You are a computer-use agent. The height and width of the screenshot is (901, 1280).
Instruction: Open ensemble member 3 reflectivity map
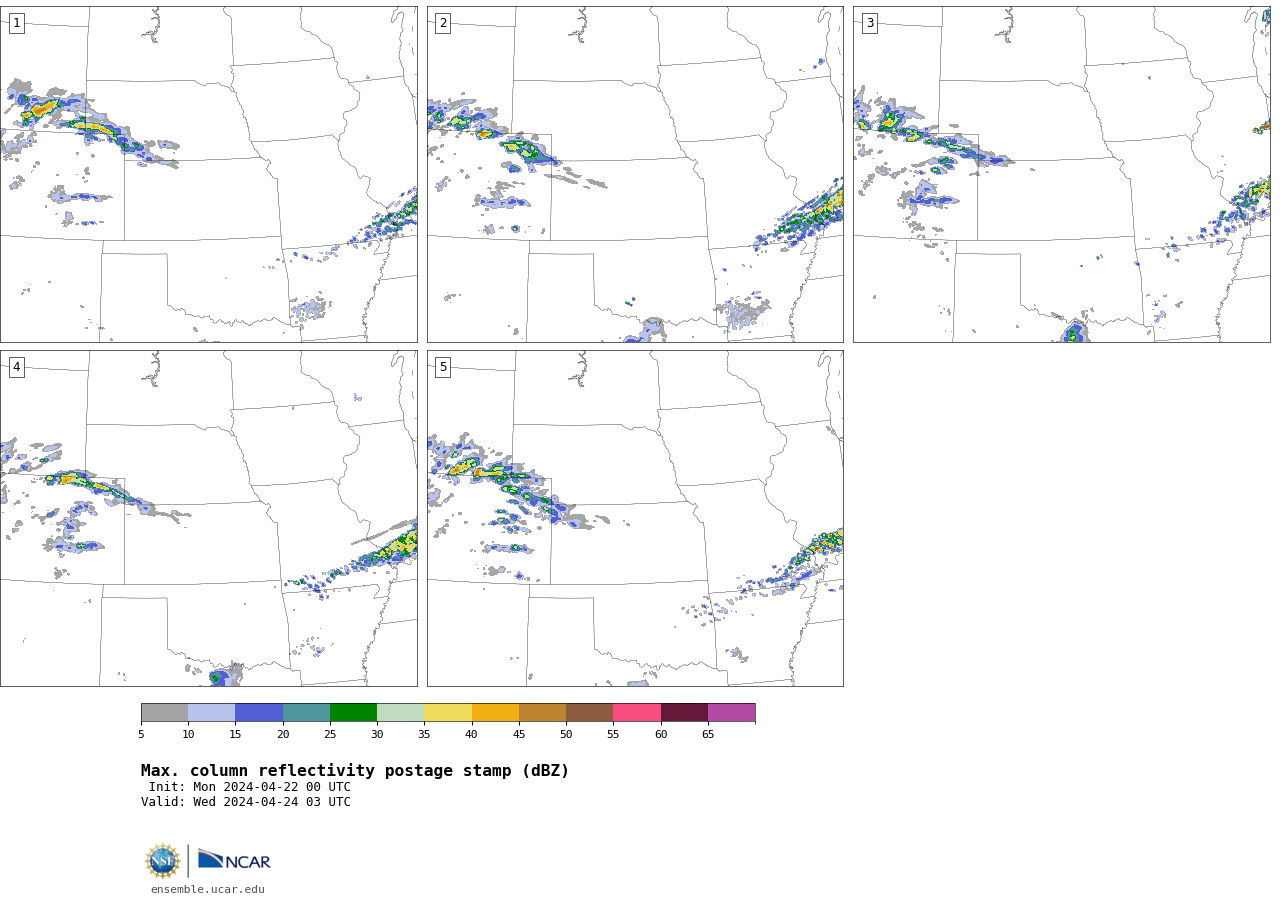tap(1061, 174)
